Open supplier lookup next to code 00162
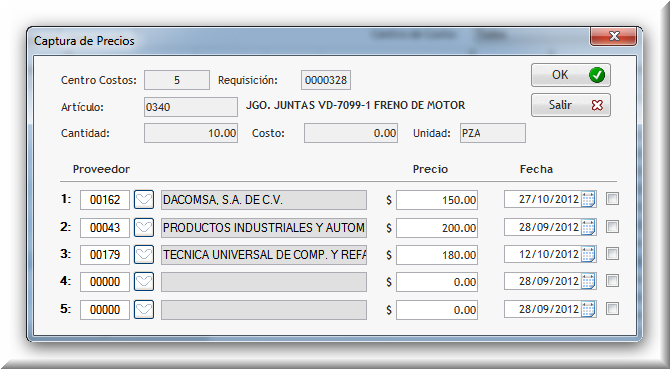The width and height of the screenshot is (670, 369). click(144, 200)
